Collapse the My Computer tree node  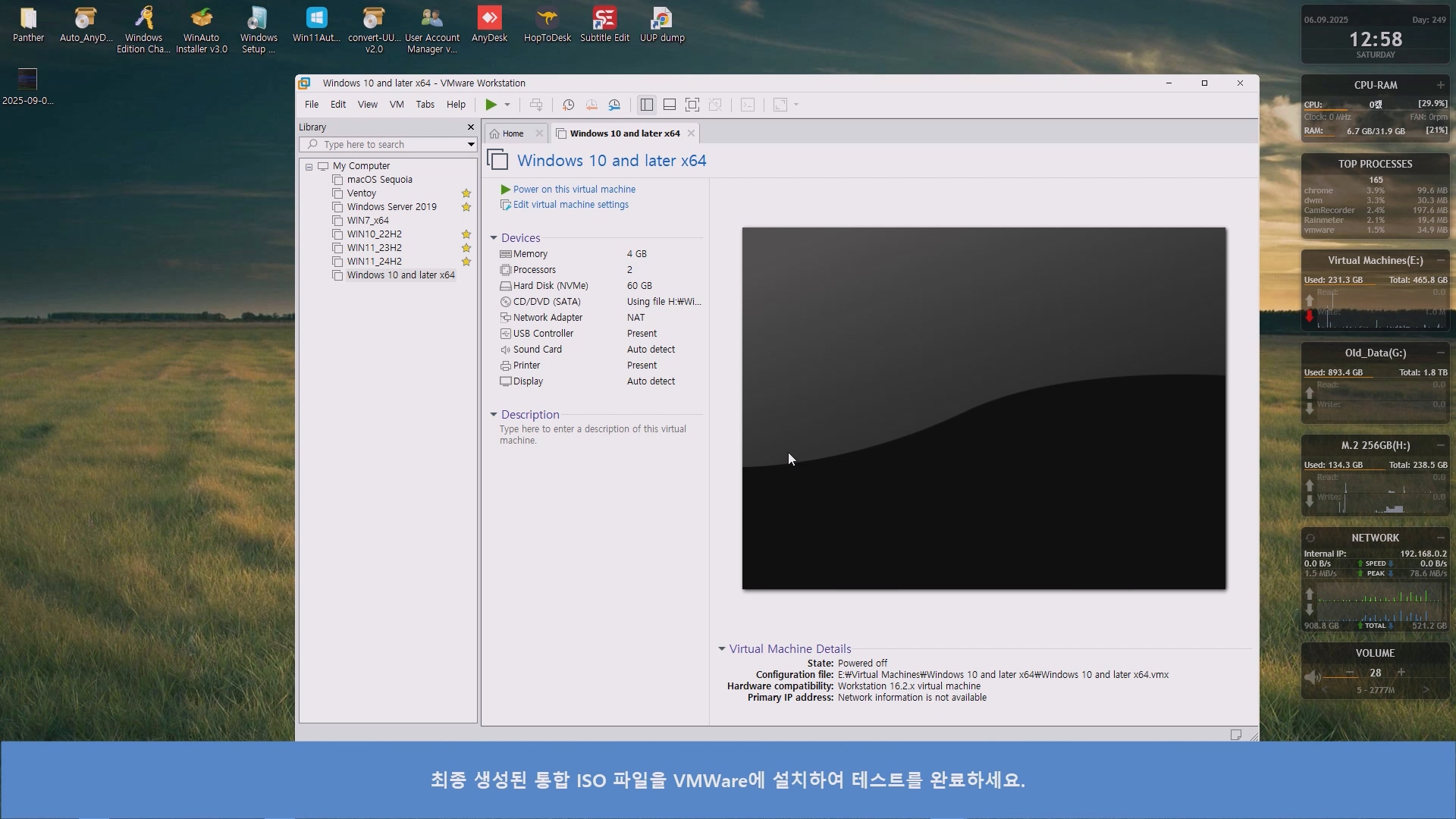(x=309, y=166)
